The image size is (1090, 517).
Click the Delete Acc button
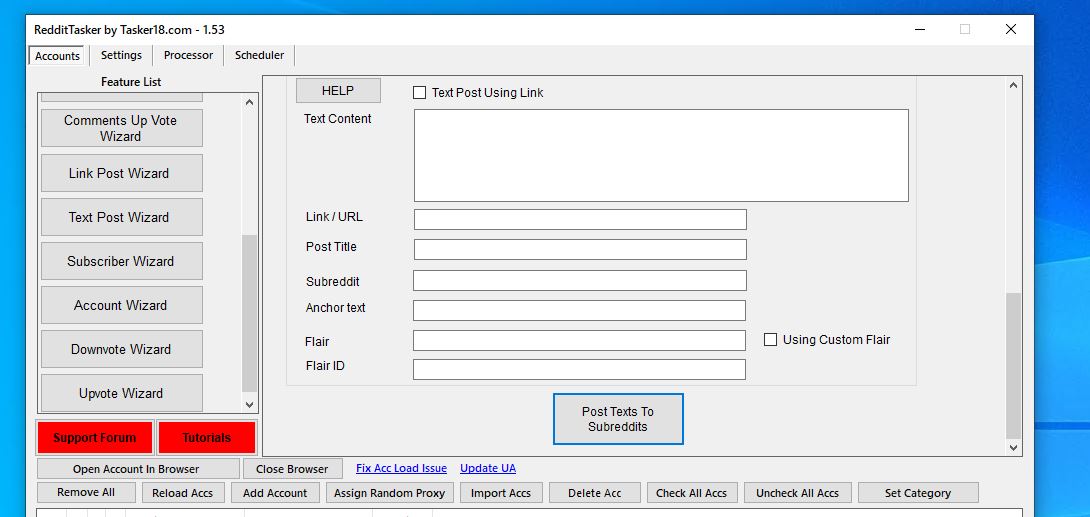click(595, 493)
